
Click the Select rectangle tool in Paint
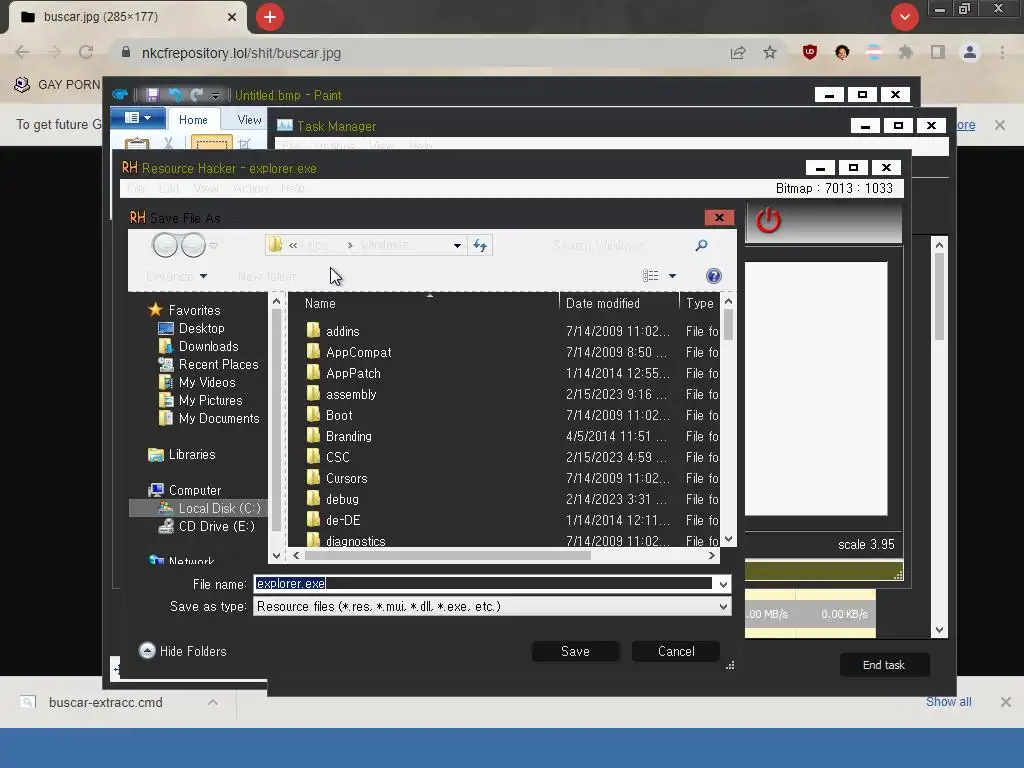click(x=212, y=143)
